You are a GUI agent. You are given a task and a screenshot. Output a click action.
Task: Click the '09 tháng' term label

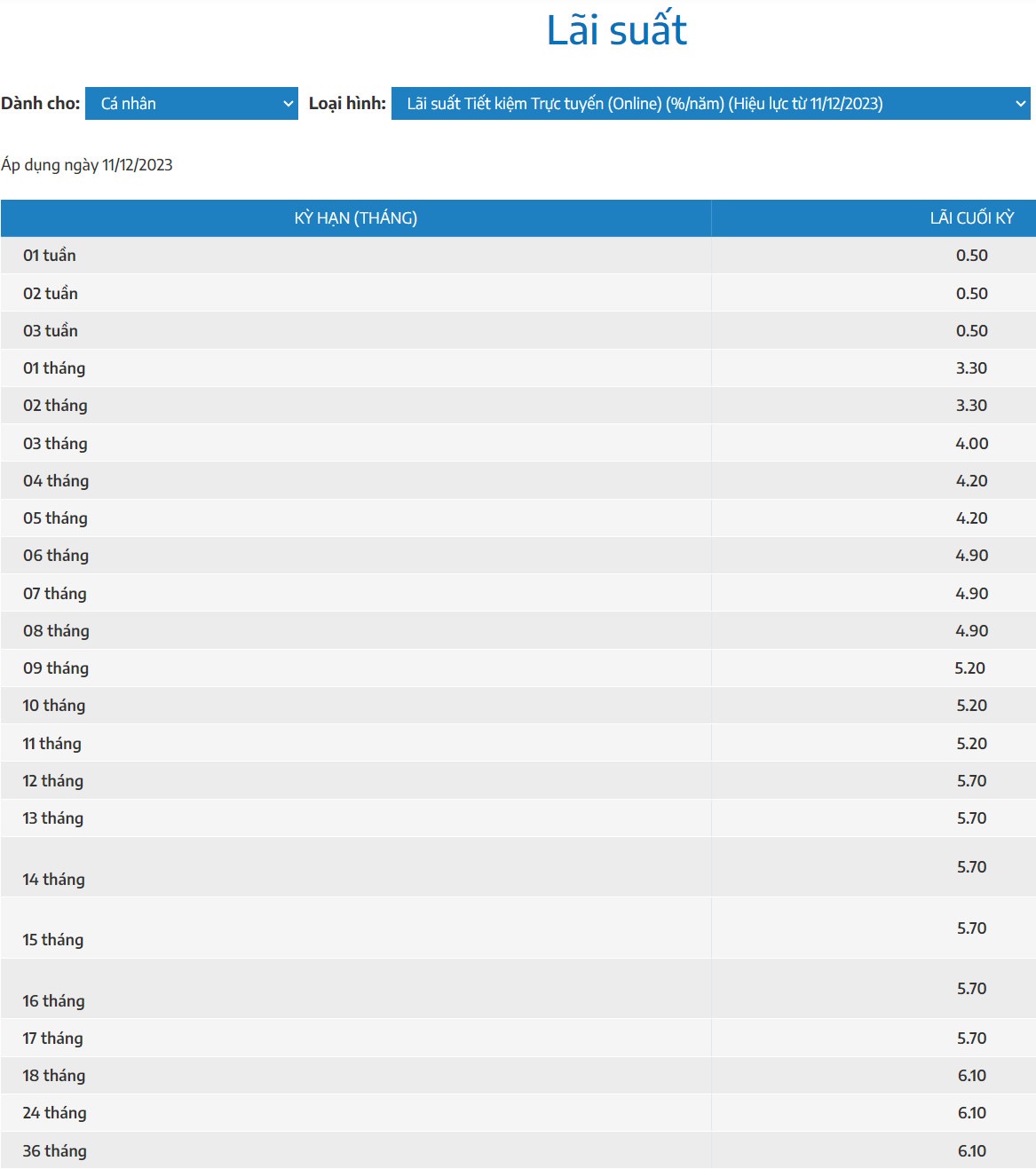click(56, 668)
